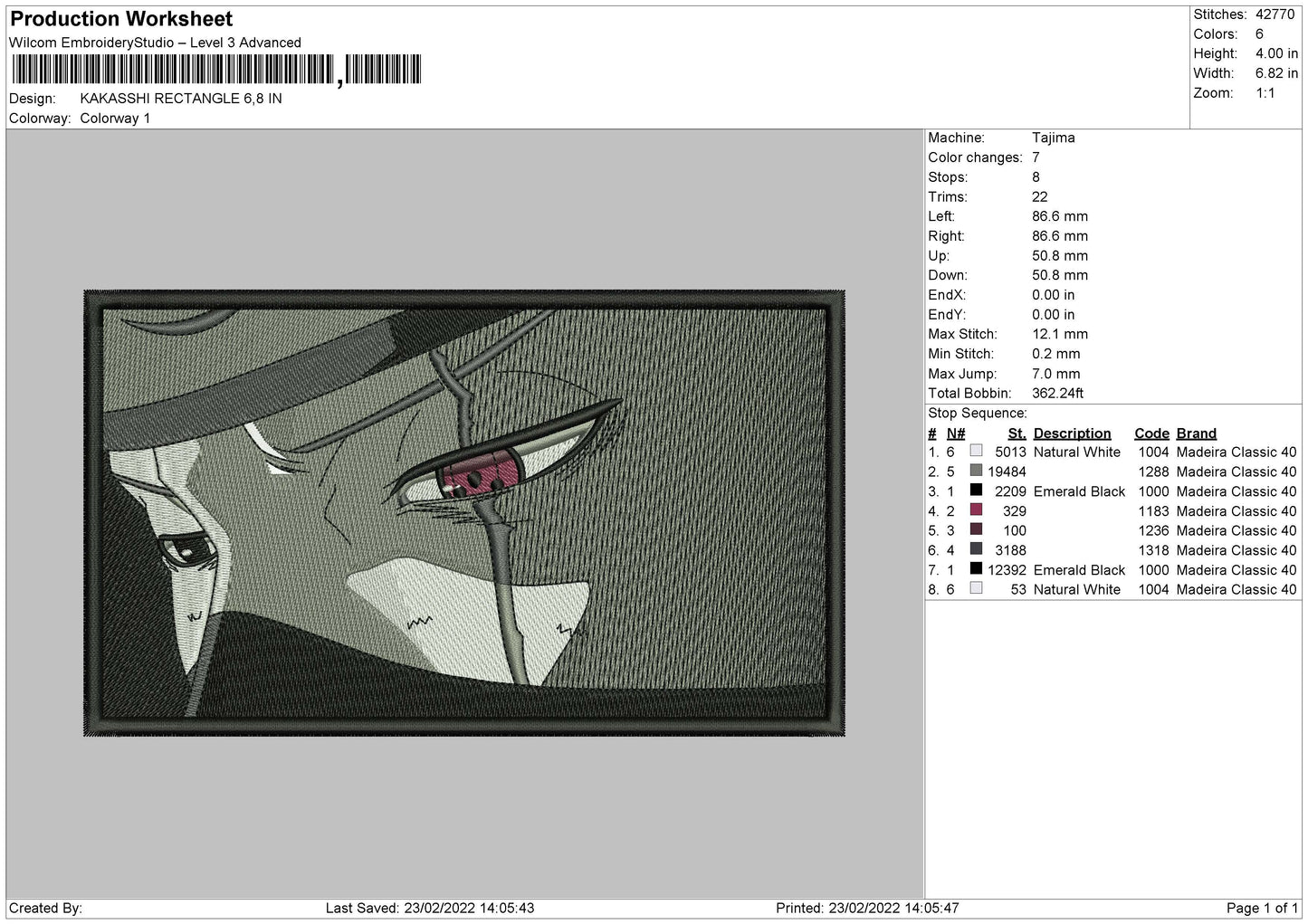Image resolution: width=1308 pixels, height=924 pixels.
Task: Click the embroidered patch design preview
Action: click(464, 513)
